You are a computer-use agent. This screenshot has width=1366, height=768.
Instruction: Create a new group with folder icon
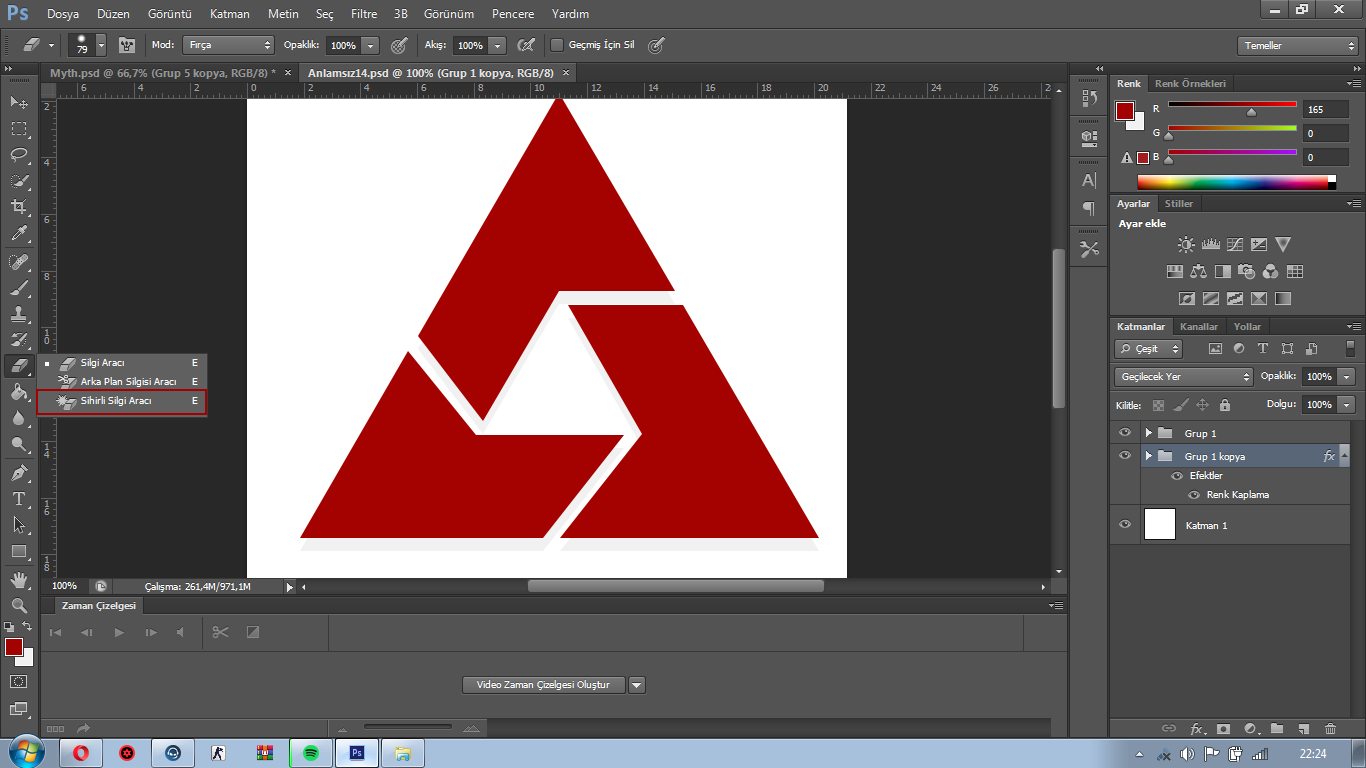point(1277,729)
